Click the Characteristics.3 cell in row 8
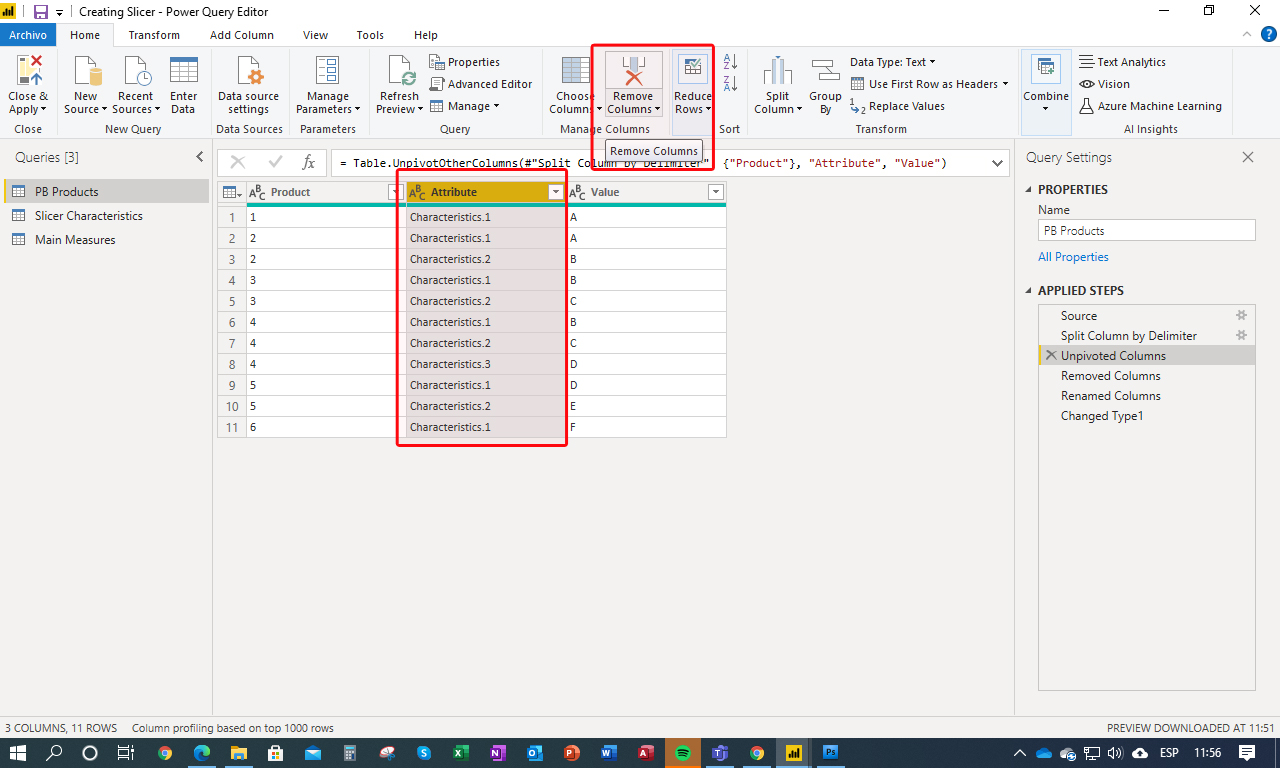The image size is (1280, 768). (x=486, y=364)
